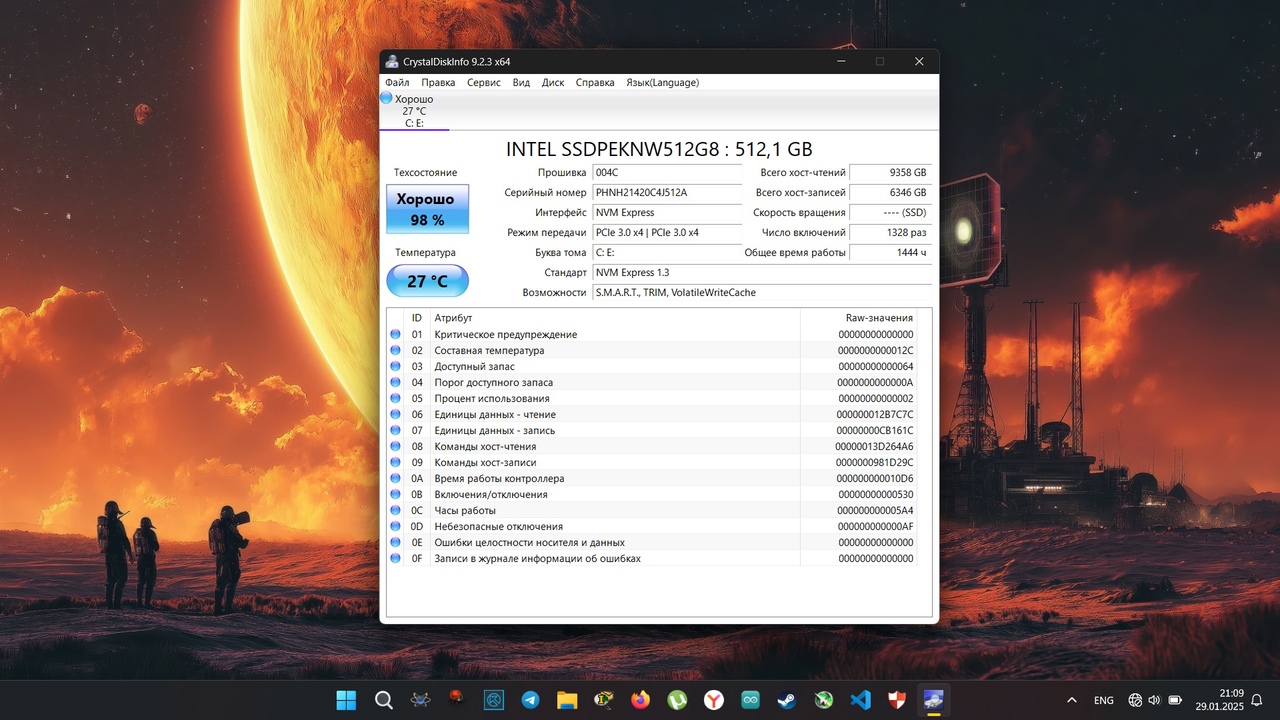
Task: Select the Составная температура attribute name
Action: (x=489, y=350)
